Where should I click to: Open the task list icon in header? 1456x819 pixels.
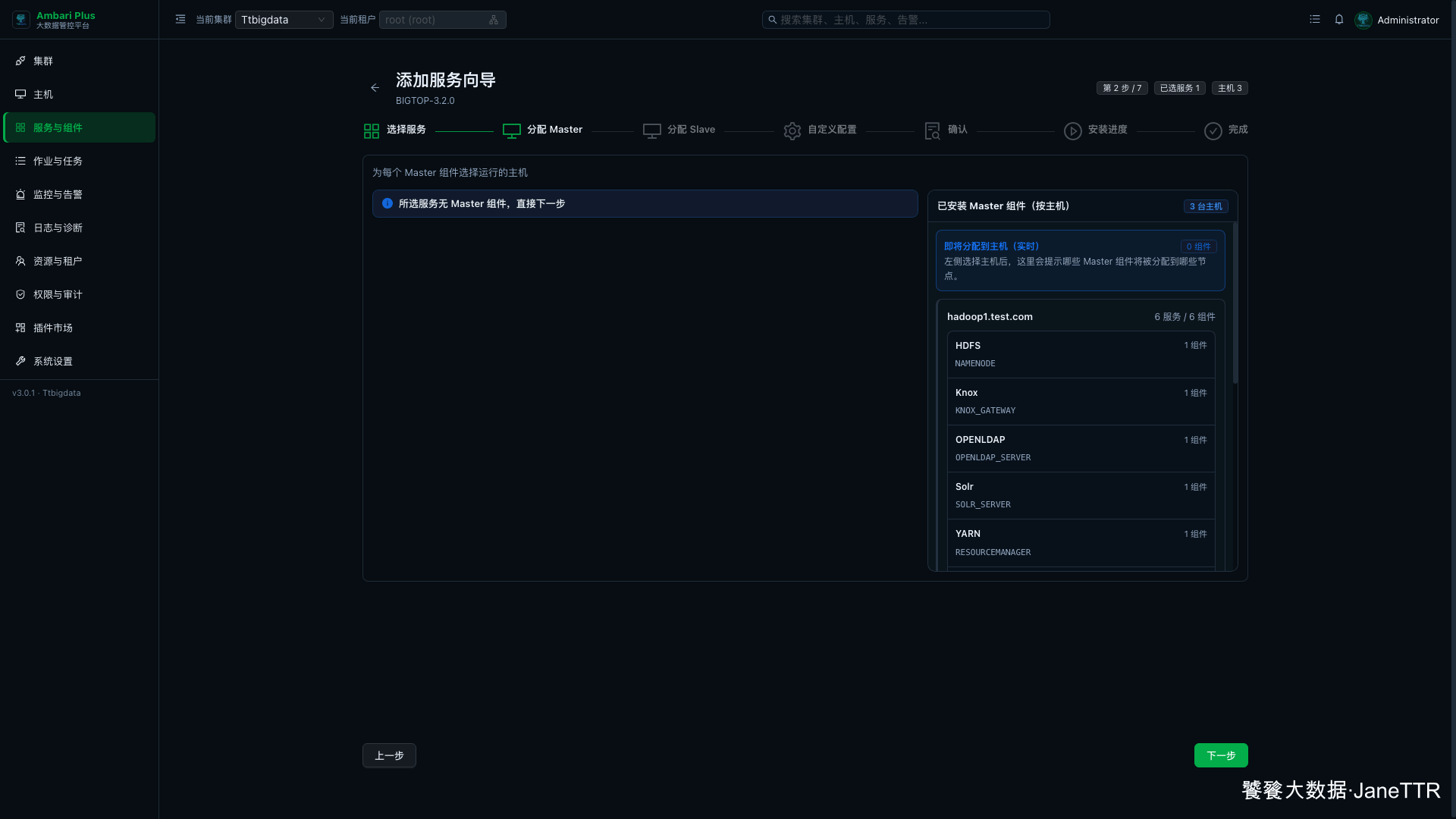[x=1315, y=20]
